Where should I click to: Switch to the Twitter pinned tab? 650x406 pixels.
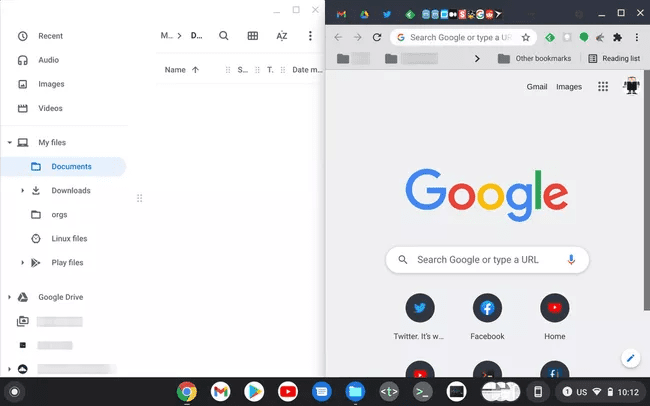387,15
